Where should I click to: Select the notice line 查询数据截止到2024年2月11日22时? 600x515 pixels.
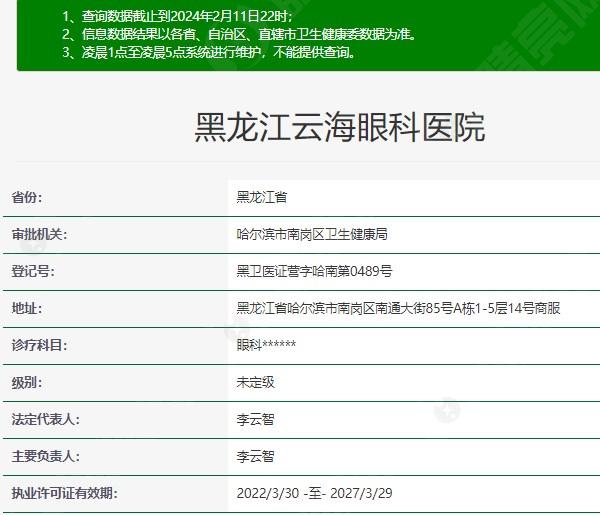coord(177,16)
